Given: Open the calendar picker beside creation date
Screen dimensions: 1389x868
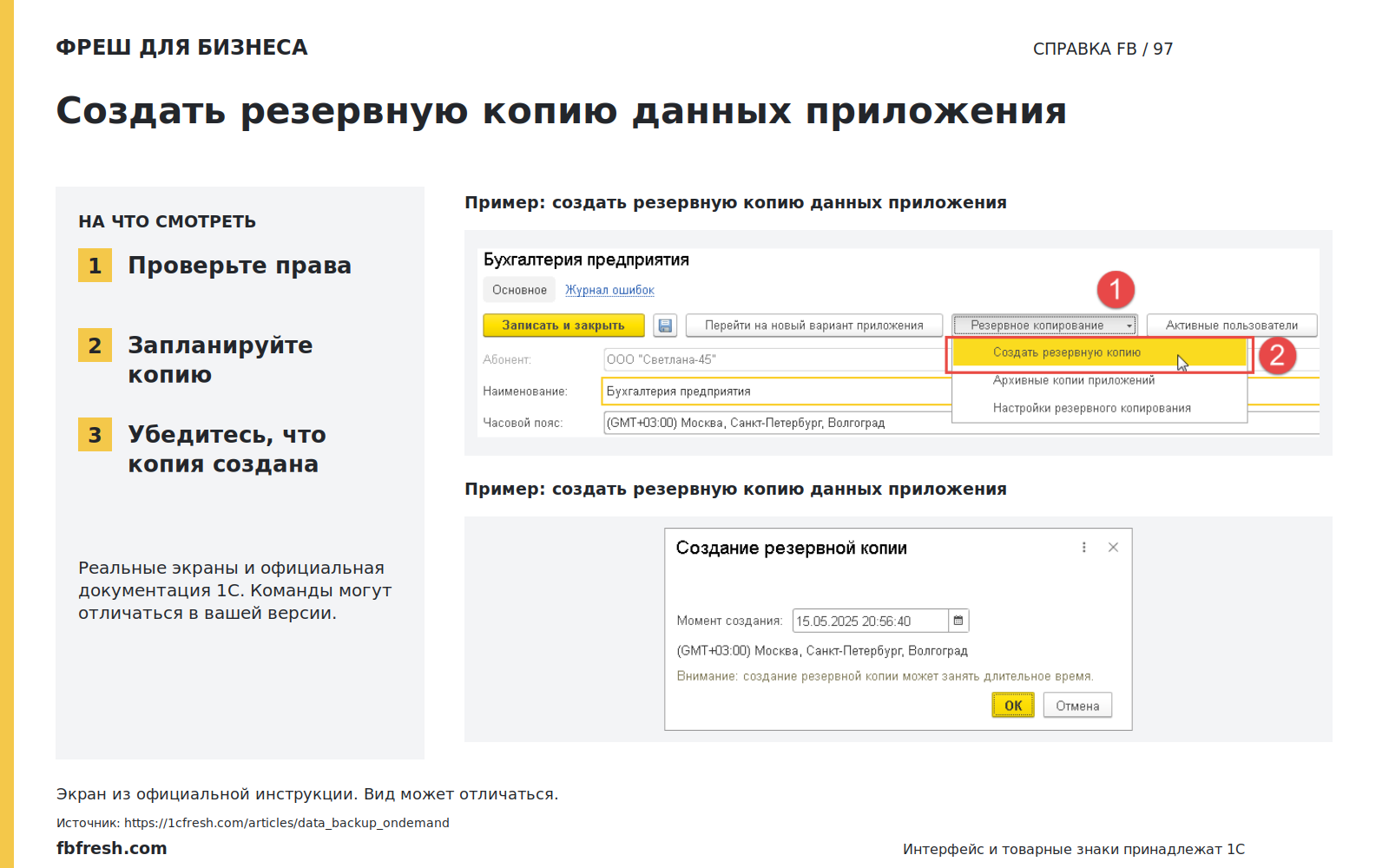Looking at the screenshot, I should pyautogui.click(x=958, y=621).
